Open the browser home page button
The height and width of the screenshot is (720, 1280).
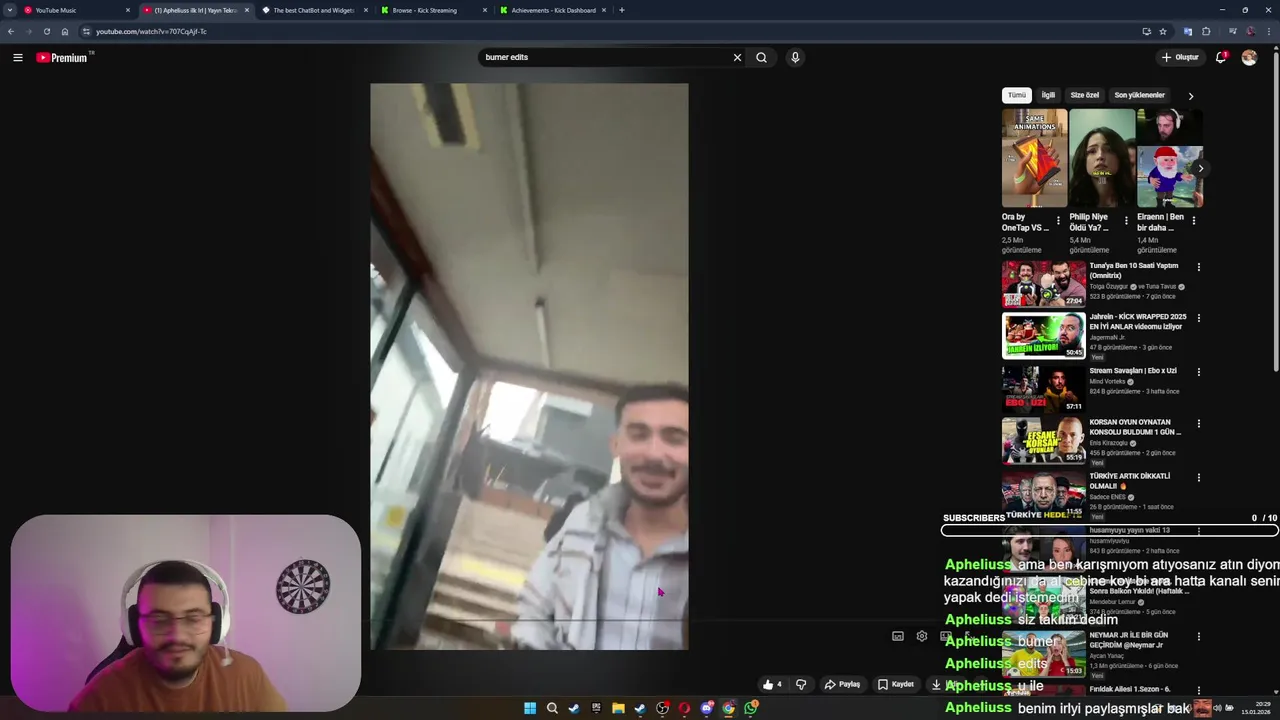[x=65, y=31]
